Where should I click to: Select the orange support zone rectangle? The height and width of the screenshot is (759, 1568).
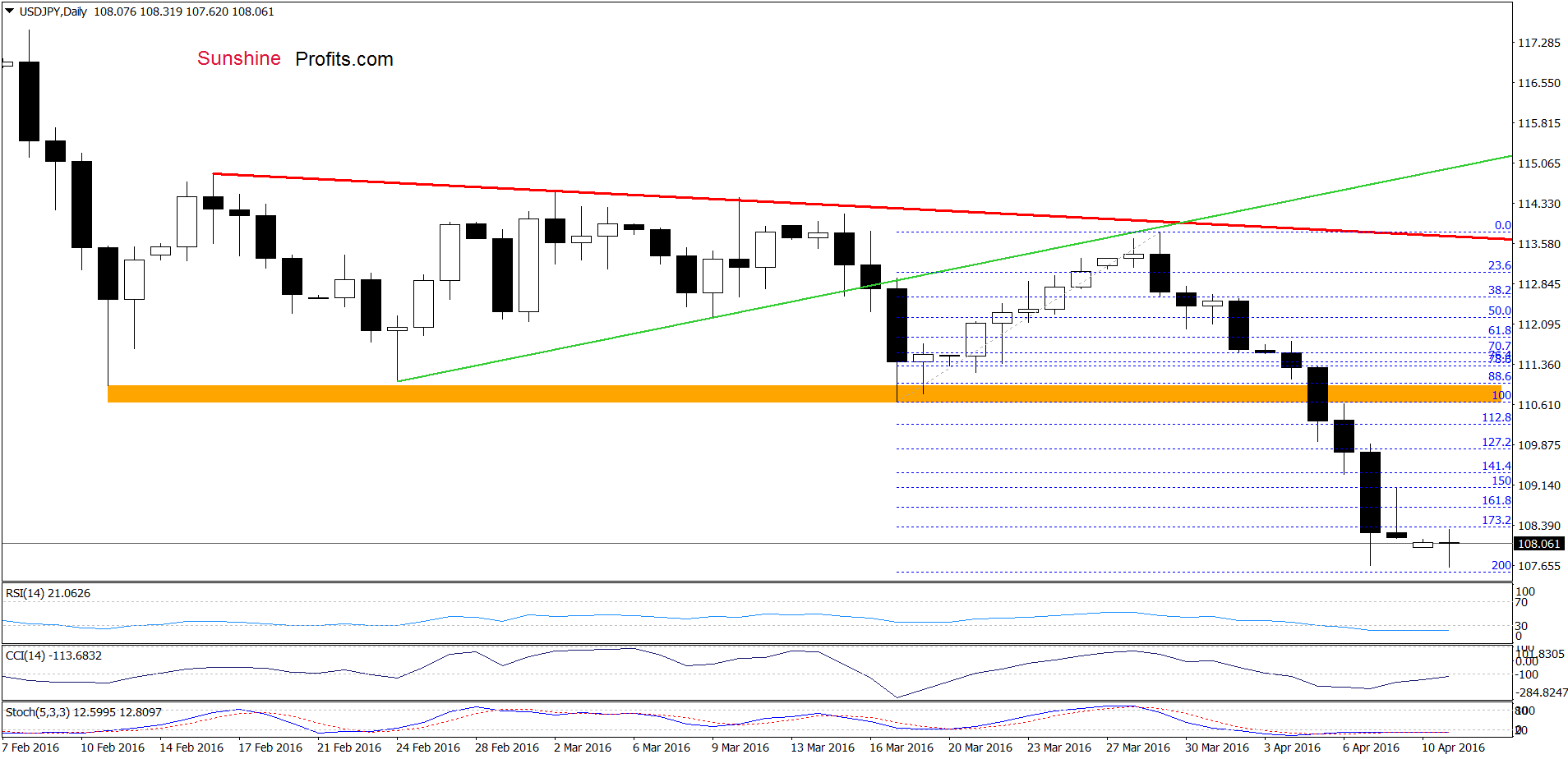tap(805, 393)
